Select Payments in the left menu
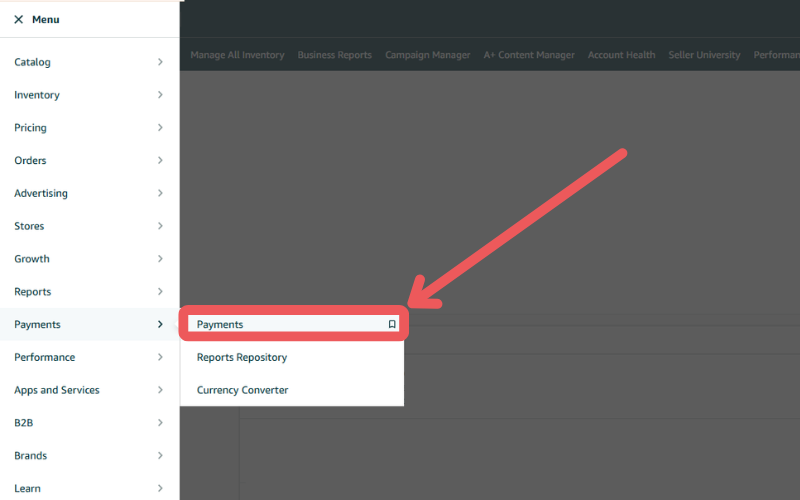 (89, 324)
